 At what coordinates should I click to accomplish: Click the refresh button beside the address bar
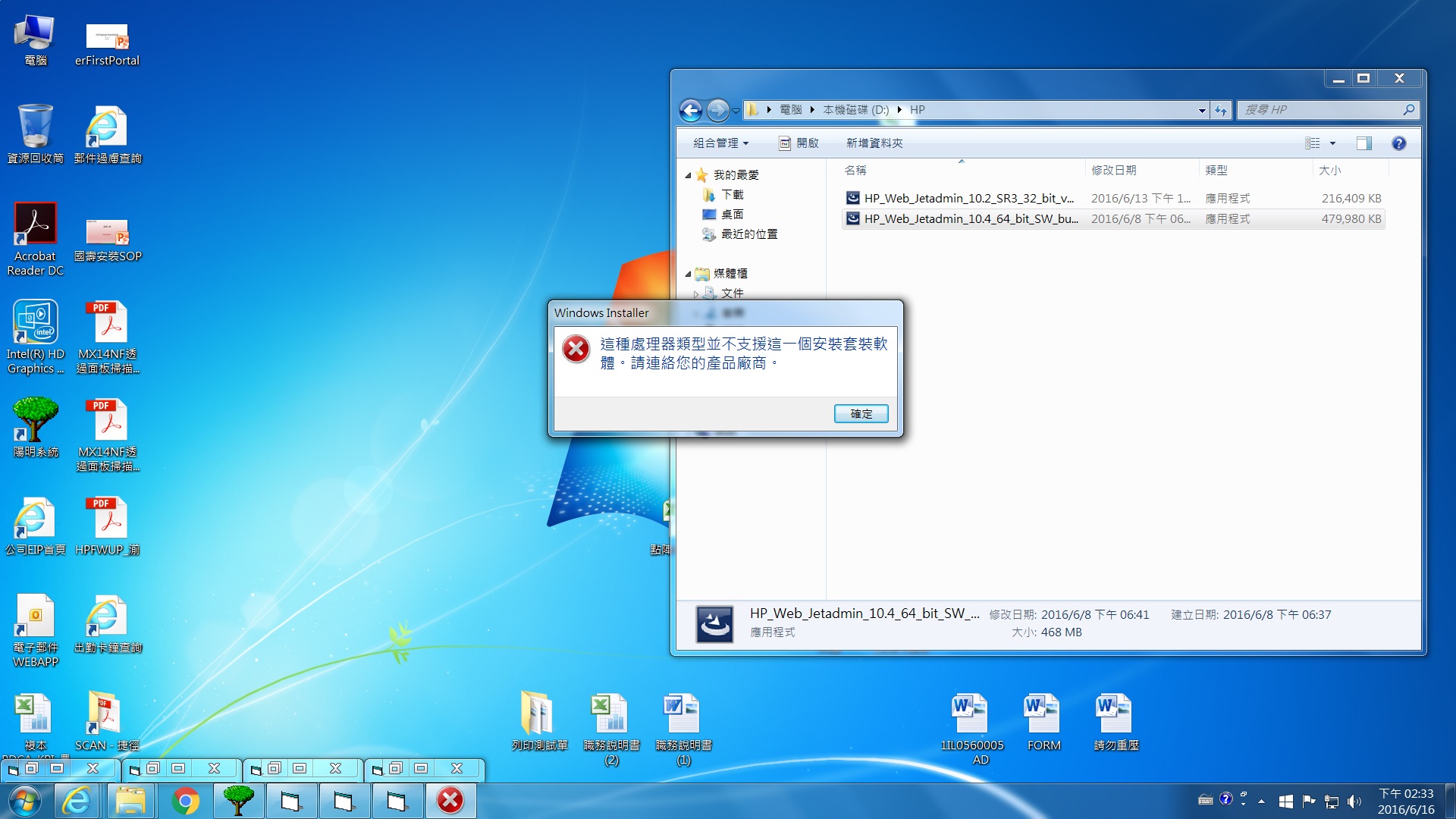coord(1220,110)
